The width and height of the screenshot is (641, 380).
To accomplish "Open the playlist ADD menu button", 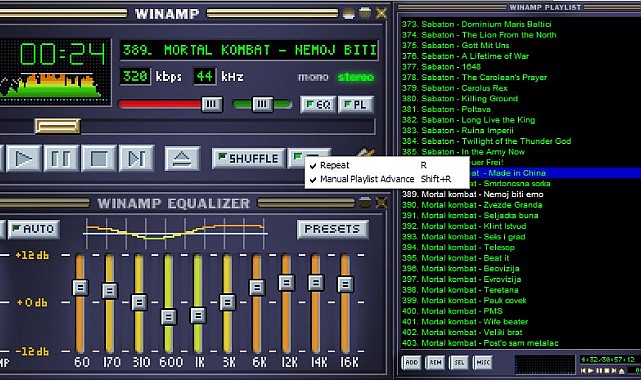I will pyautogui.click(x=411, y=362).
